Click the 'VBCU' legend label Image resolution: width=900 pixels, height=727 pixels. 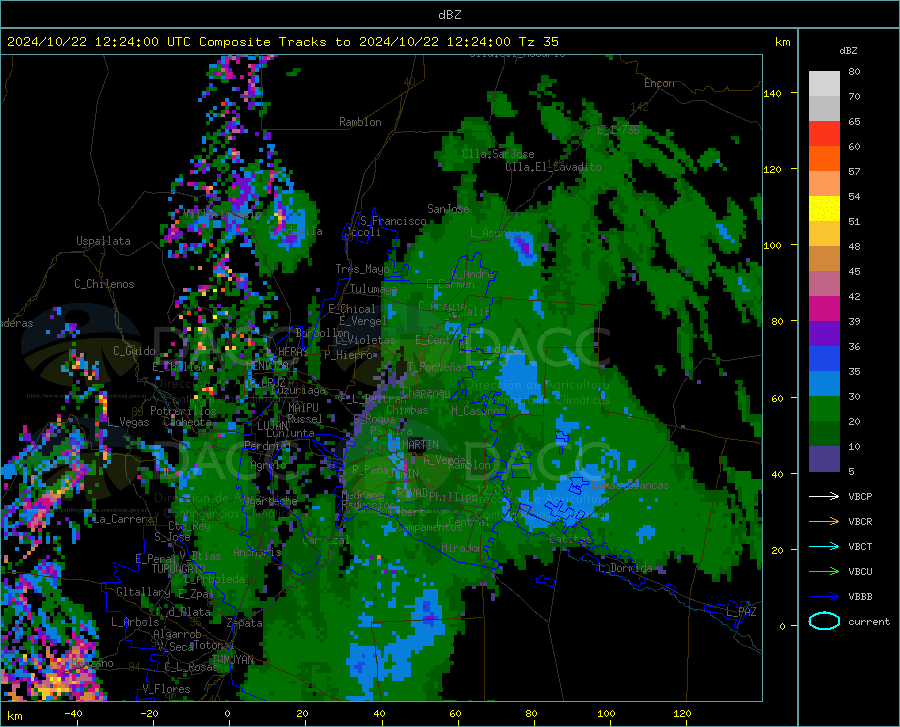(860, 572)
